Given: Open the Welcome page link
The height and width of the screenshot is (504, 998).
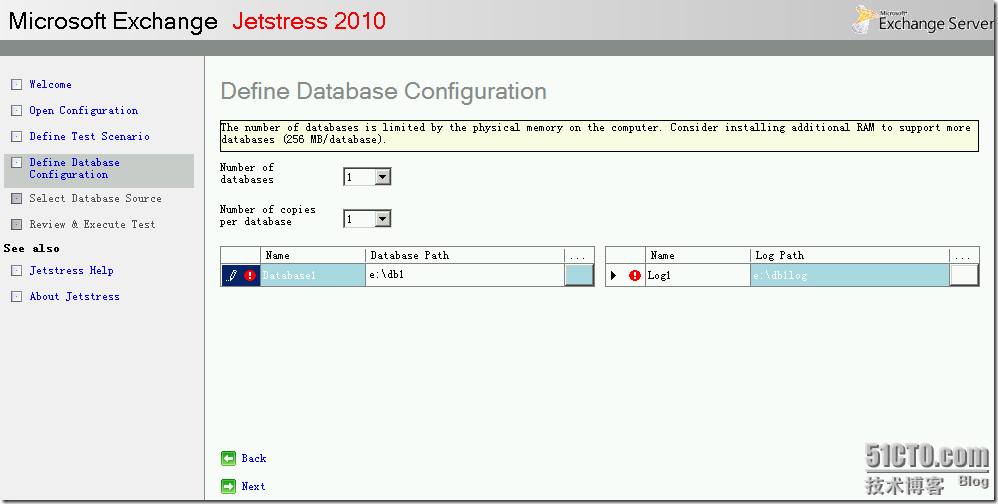Looking at the screenshot, I should pos(50,84).
